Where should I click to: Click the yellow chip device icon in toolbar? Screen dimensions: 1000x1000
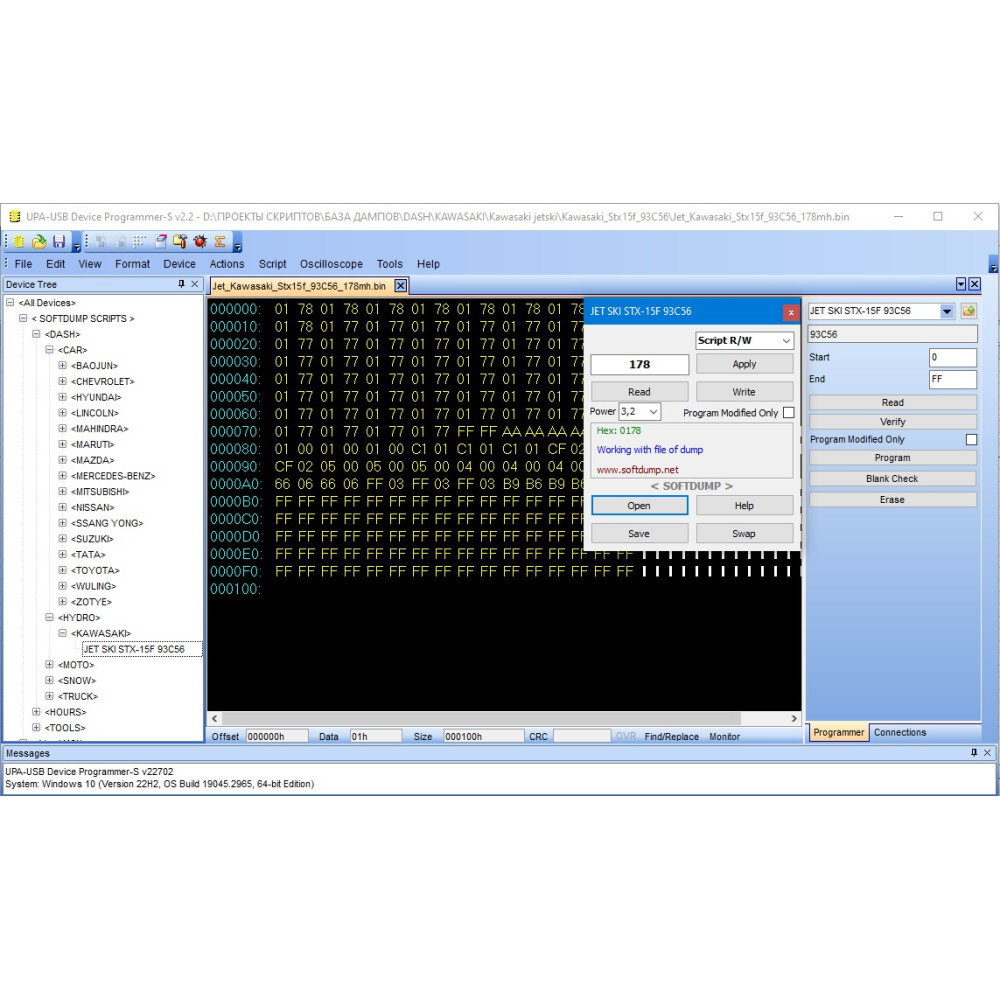tap(19, 242)
